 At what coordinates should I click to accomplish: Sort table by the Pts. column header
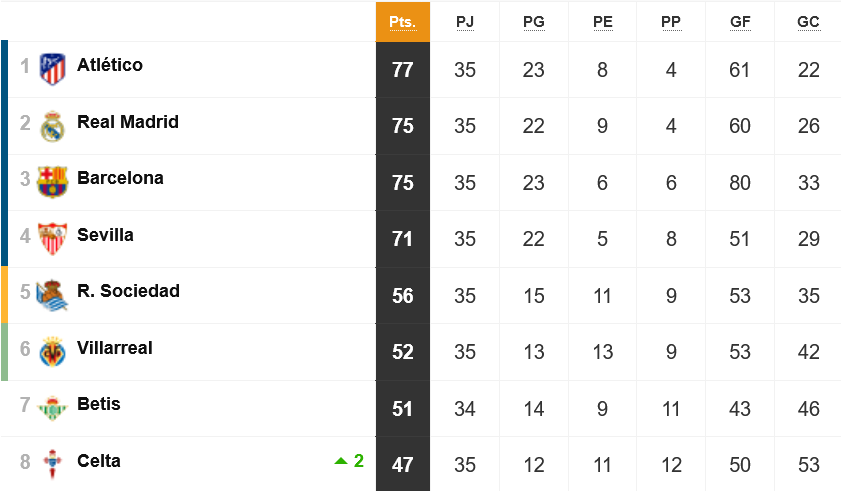point(403,22)
